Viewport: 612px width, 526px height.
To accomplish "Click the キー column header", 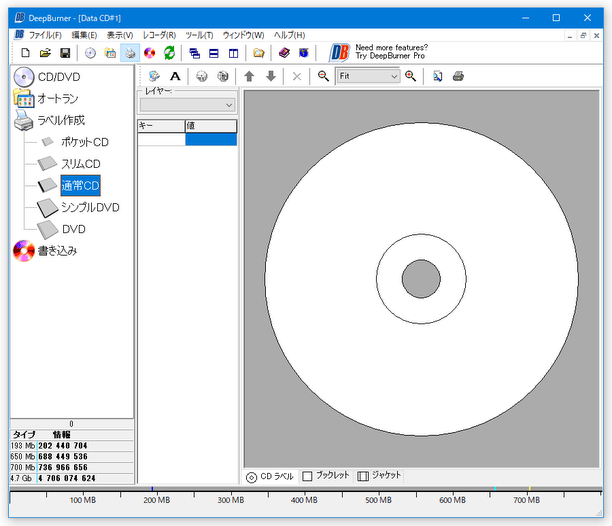I will [161, 126].
